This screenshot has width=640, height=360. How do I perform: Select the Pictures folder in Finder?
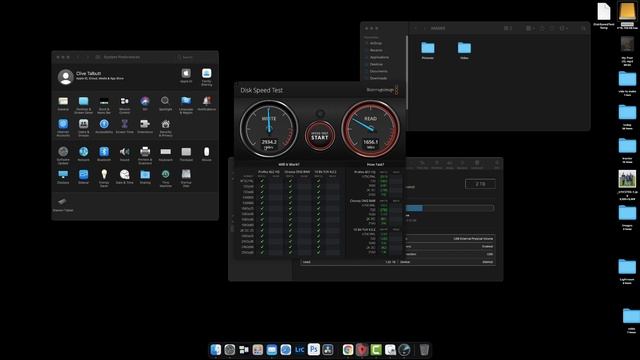pos(427,51)
